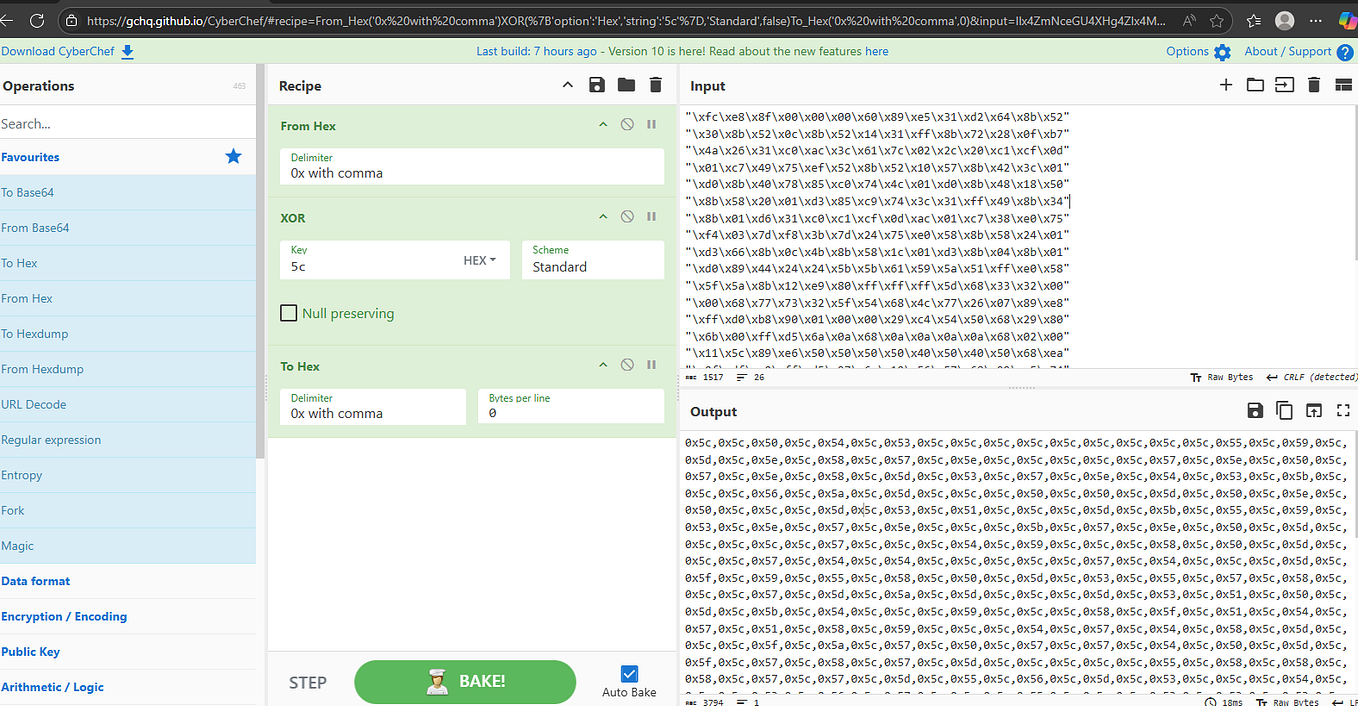Open the Arithmetic / Logic category
Screen dimensions: 1358x706
coord(52,687)
